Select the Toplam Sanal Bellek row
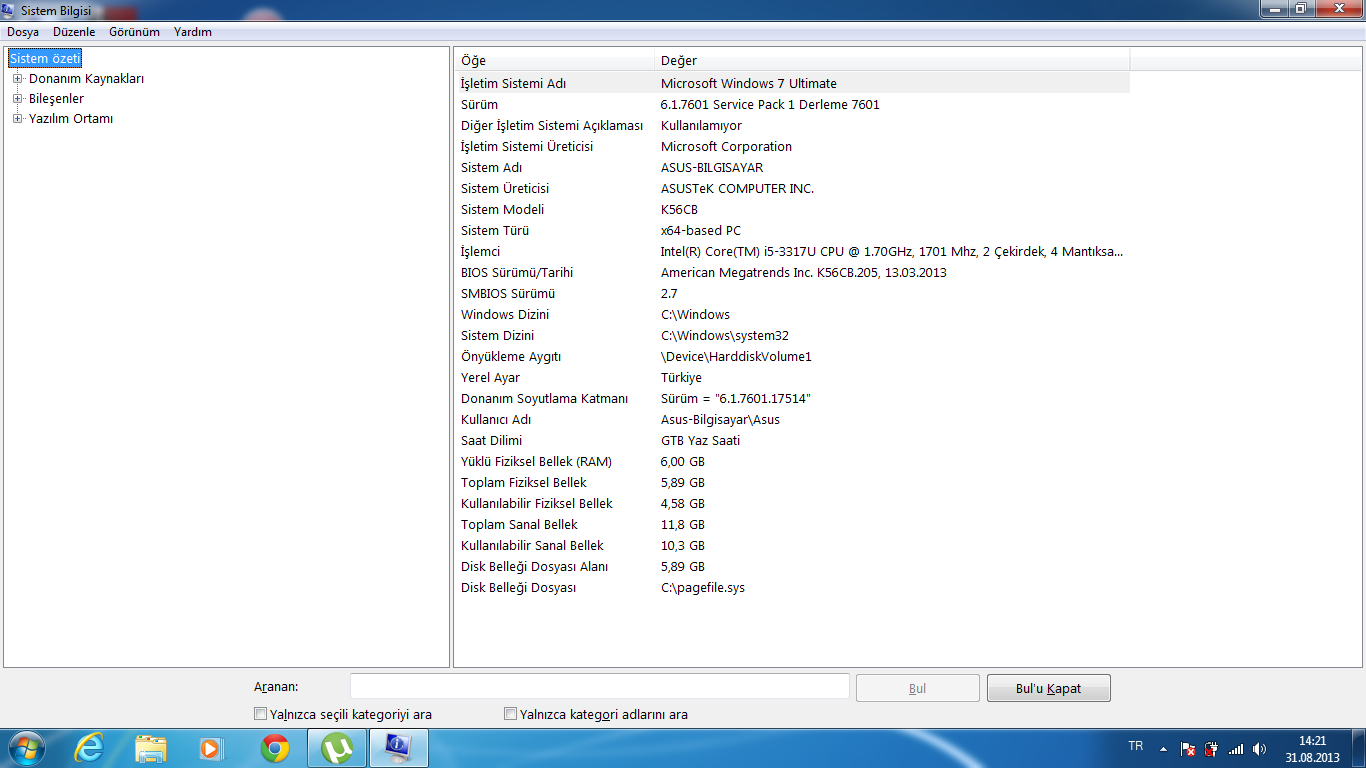Viewport: 1366px width, 768px height. 793,524
